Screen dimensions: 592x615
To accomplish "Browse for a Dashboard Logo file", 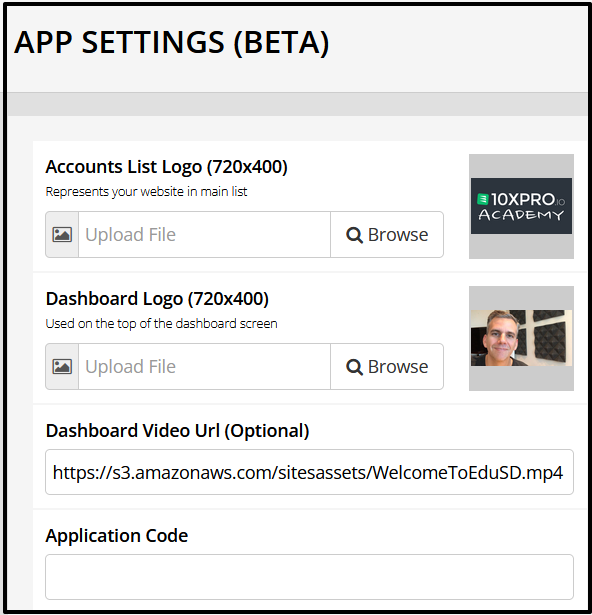I will pos(387,367).
